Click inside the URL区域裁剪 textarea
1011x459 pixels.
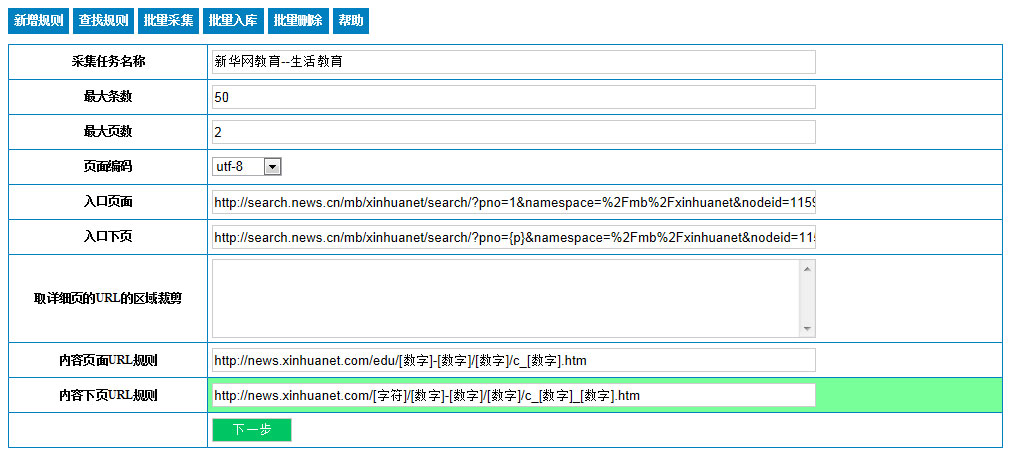coord(505,298)
